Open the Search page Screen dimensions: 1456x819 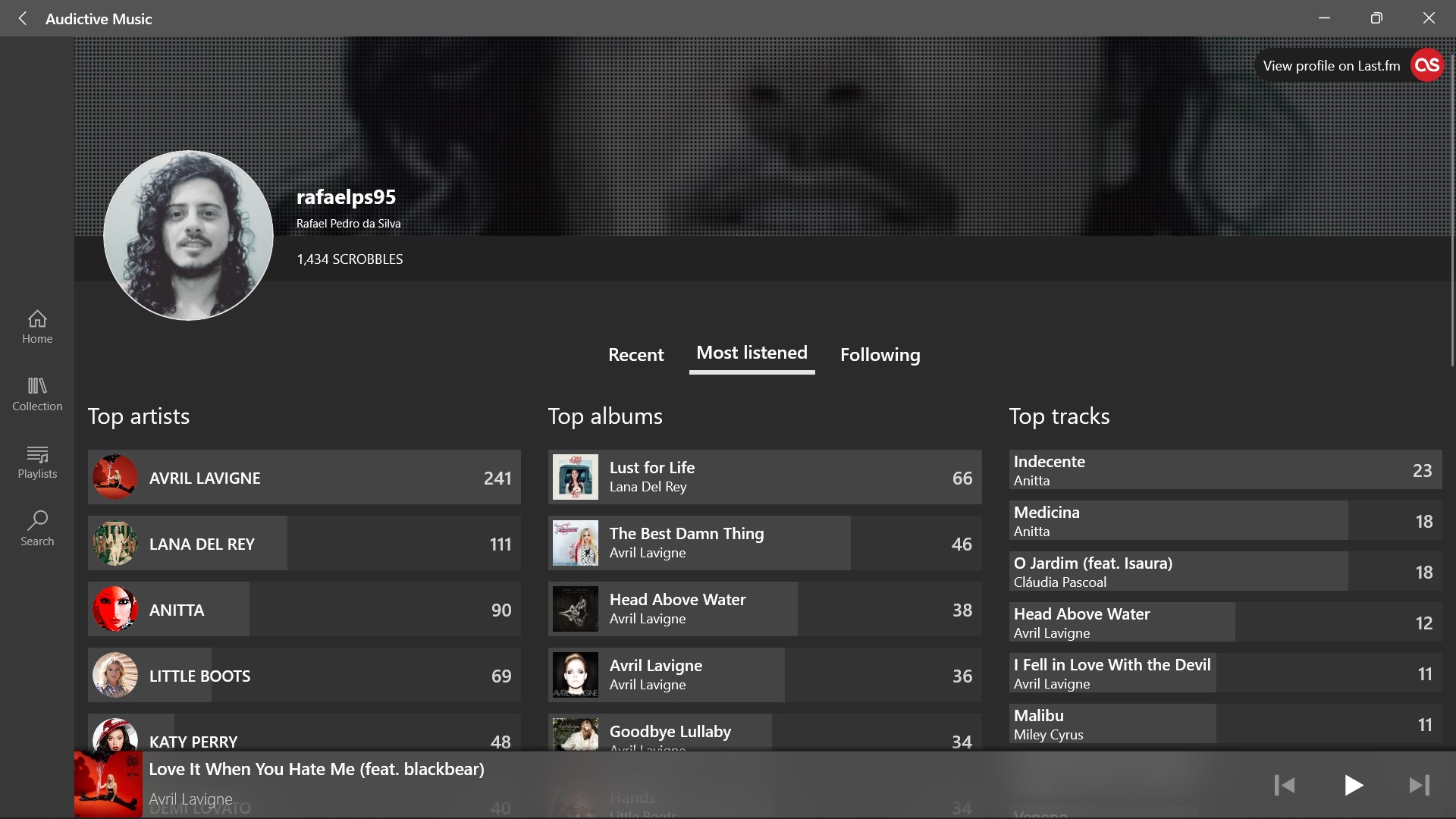coord(37,530)
